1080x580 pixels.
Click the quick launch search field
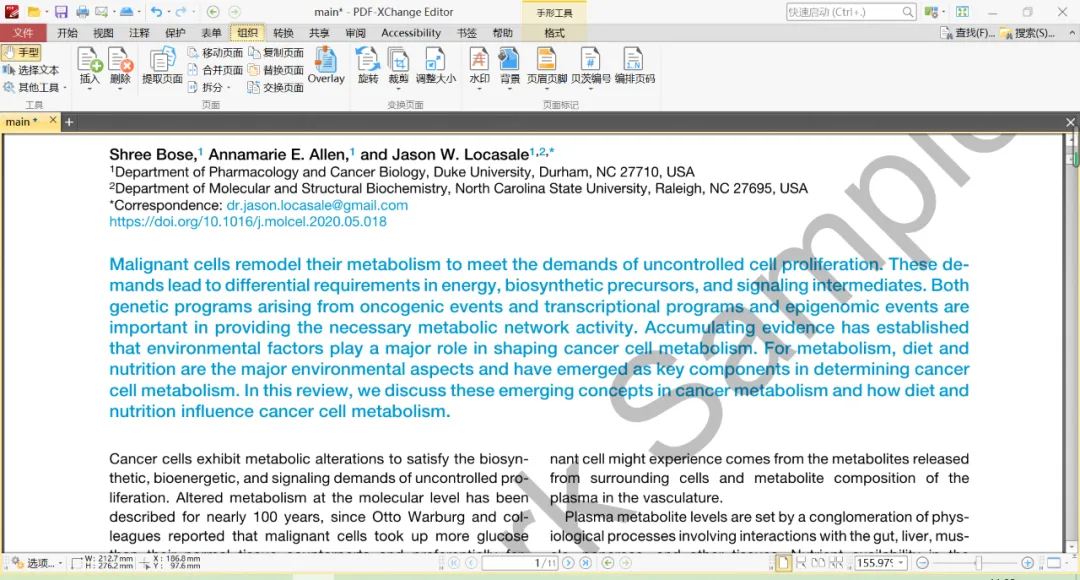point(851,12)
